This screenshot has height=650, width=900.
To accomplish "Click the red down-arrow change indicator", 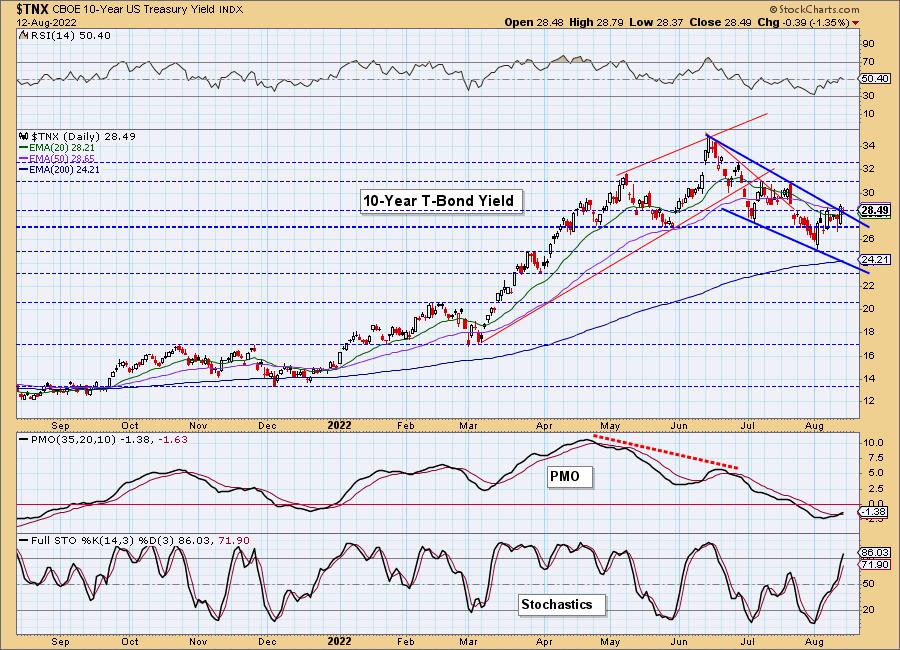I will pyautogui.click(x=856, y=23).
